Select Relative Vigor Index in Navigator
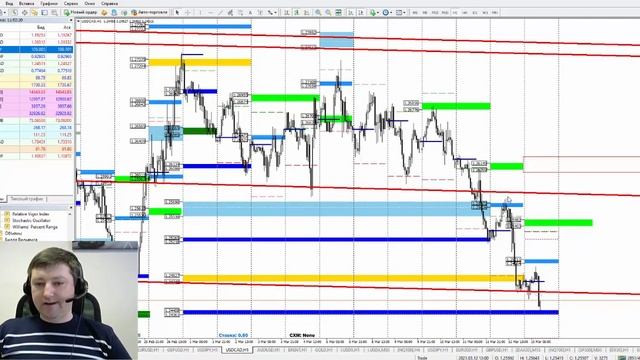The width and height of the screenshot is (640, 360). click(x=31, y=214)
